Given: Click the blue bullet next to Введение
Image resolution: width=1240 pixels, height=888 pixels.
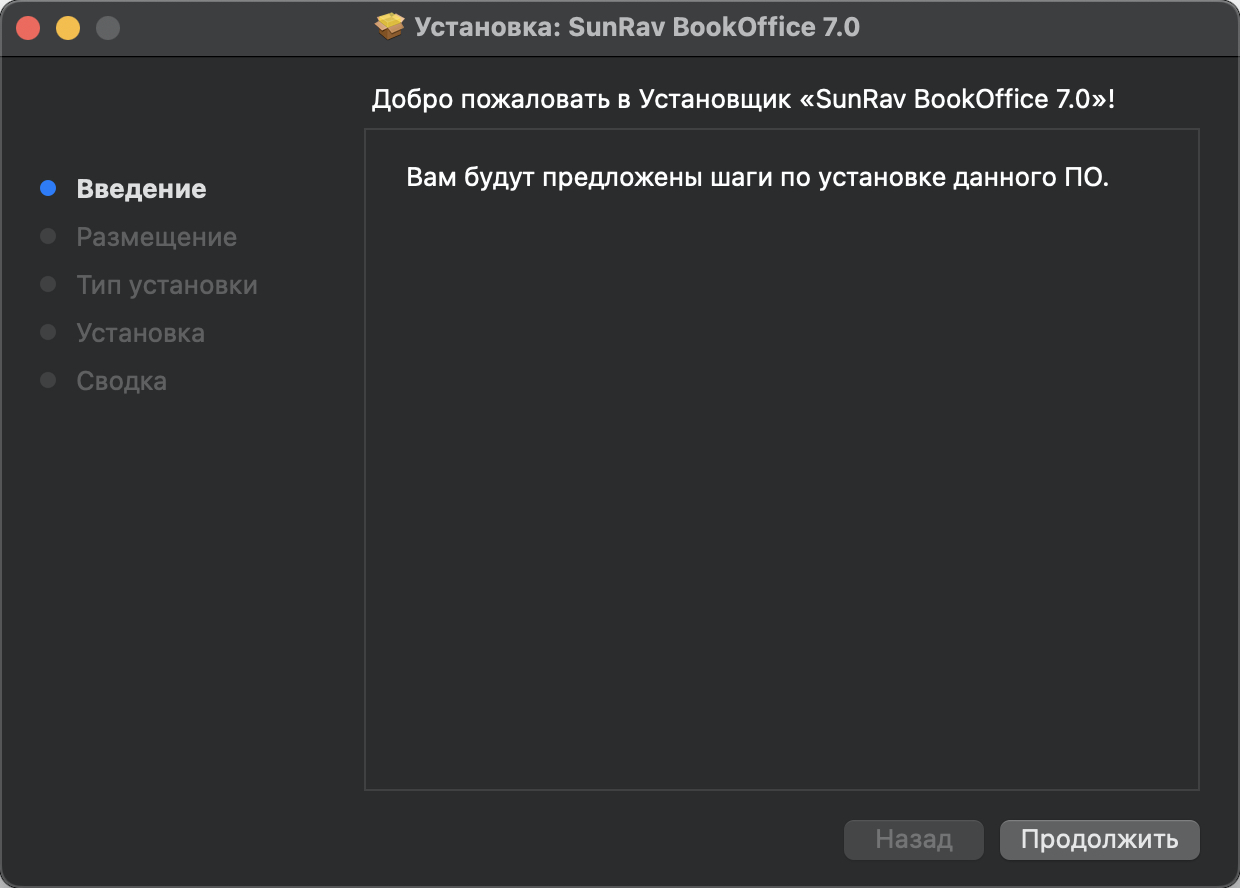Looking at the screenshot, I should (x=48, y=188).
